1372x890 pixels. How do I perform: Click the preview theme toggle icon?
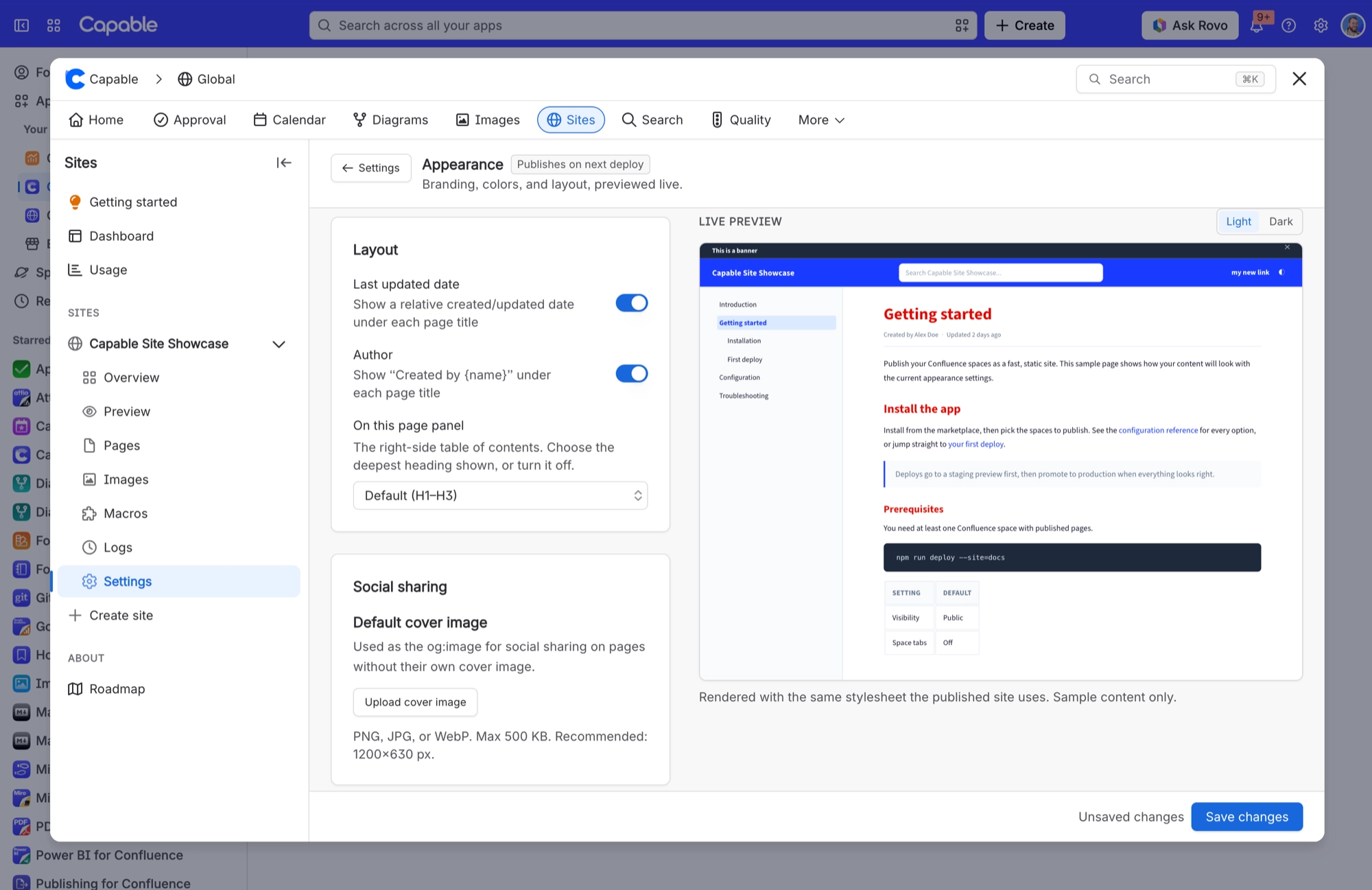tap(1281, 272)
